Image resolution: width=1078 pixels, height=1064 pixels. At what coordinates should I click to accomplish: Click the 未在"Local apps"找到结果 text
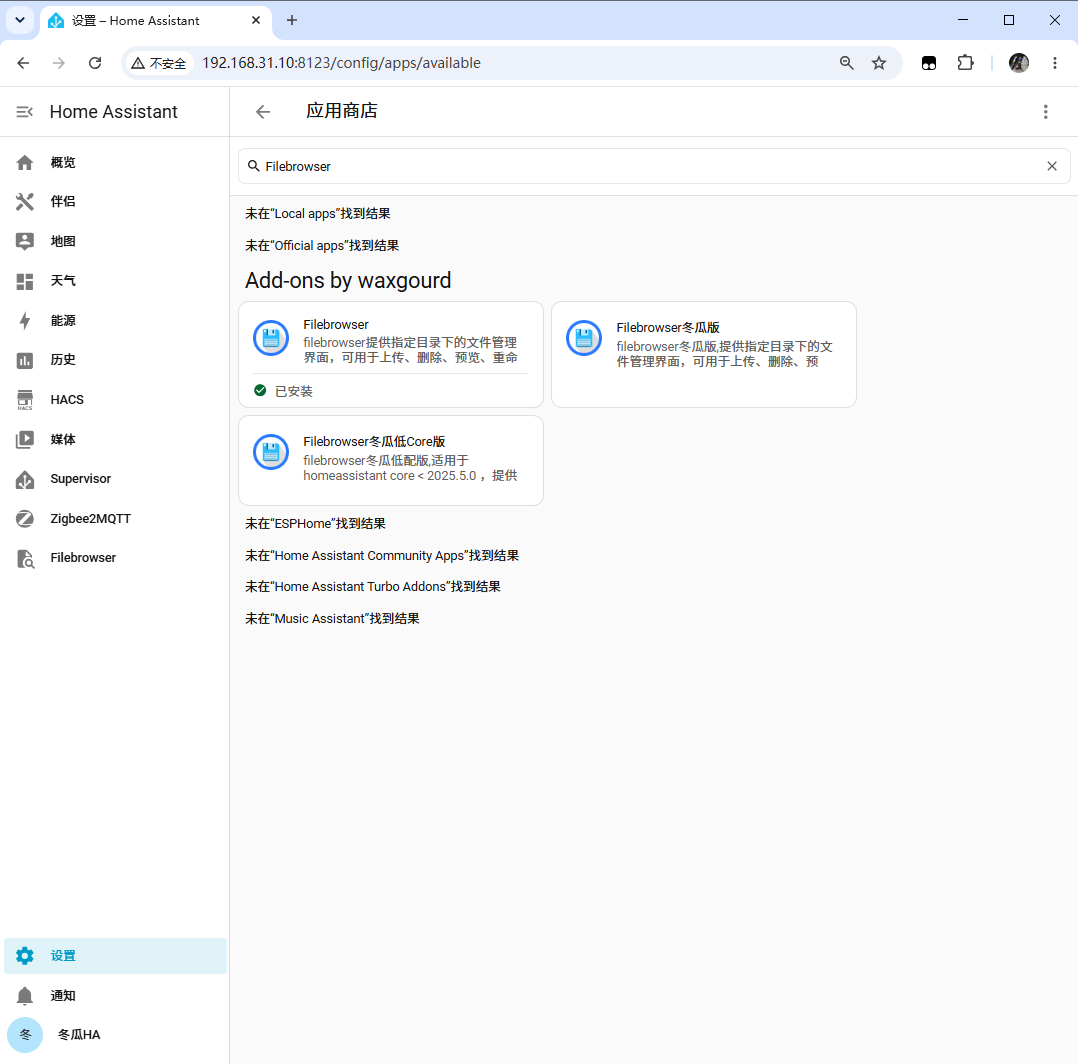[318, 214]
